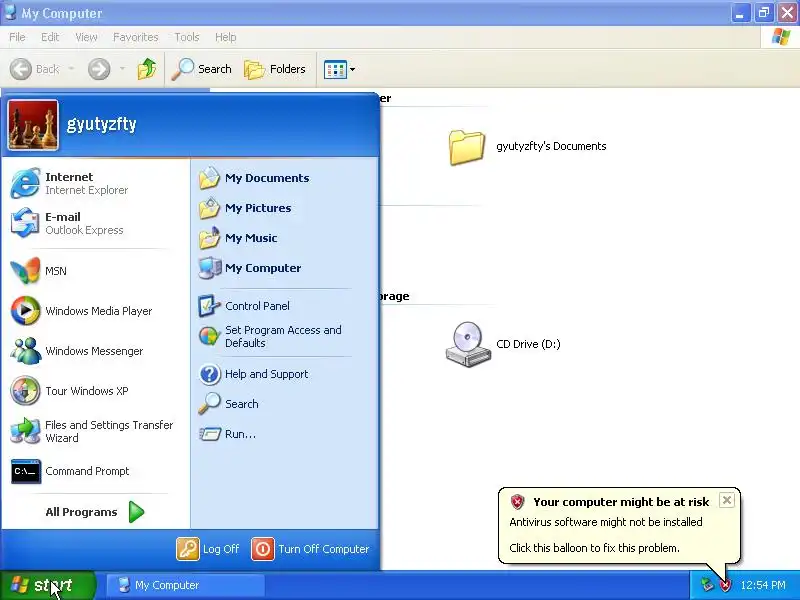Viewport: 800px width, 600px height.
Task: Launch Outlook Express E-mail
Action: tap(95, 223)
